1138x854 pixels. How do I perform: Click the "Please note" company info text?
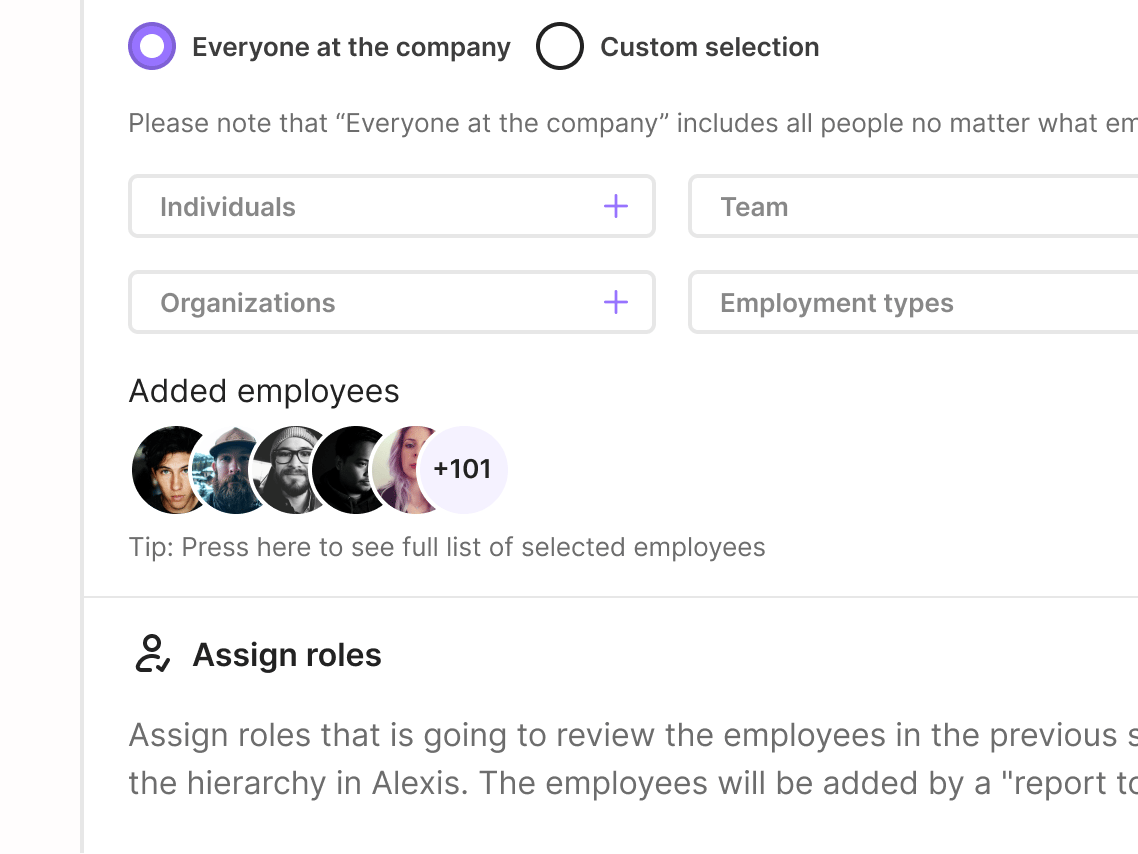[632, 124]
